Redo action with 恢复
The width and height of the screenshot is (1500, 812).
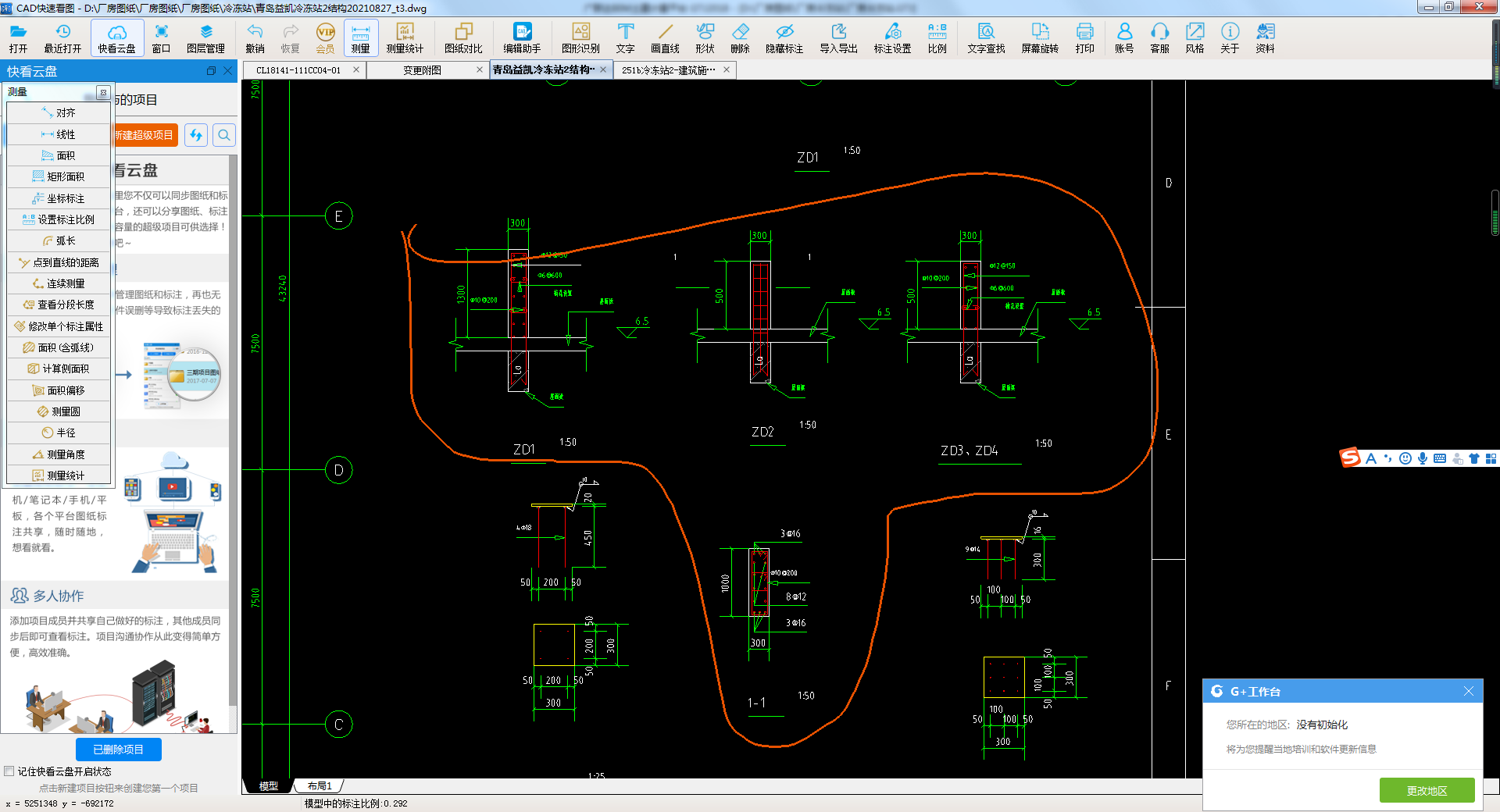(x=290, y=37)
